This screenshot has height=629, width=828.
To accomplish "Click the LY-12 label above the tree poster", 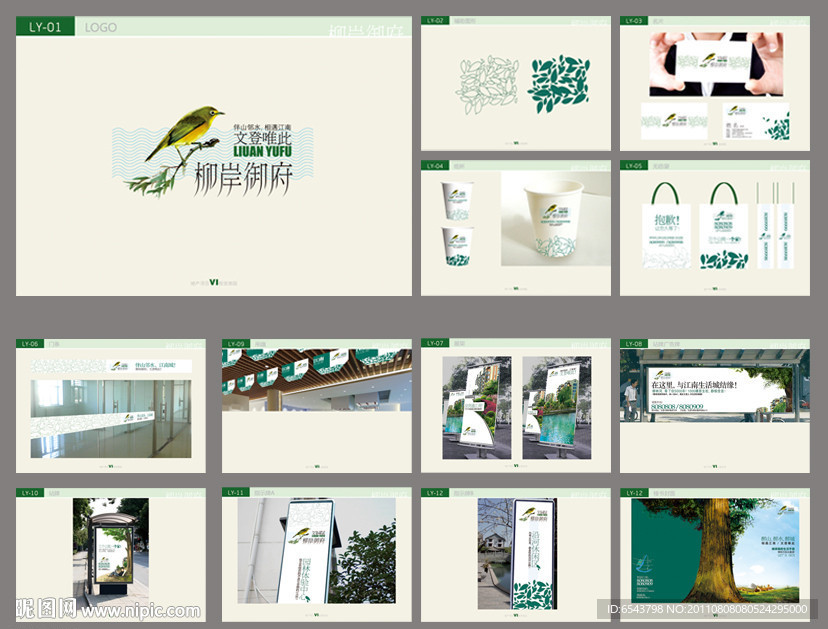I will pyautogui.click(x=634, y=493).
